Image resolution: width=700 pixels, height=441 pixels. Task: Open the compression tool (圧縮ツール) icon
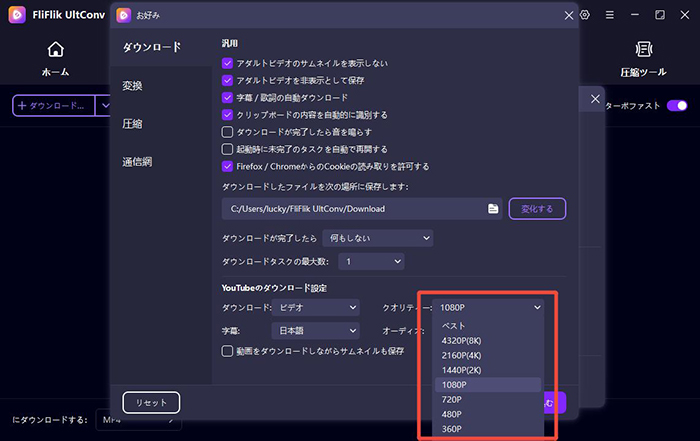click(644, 49)
